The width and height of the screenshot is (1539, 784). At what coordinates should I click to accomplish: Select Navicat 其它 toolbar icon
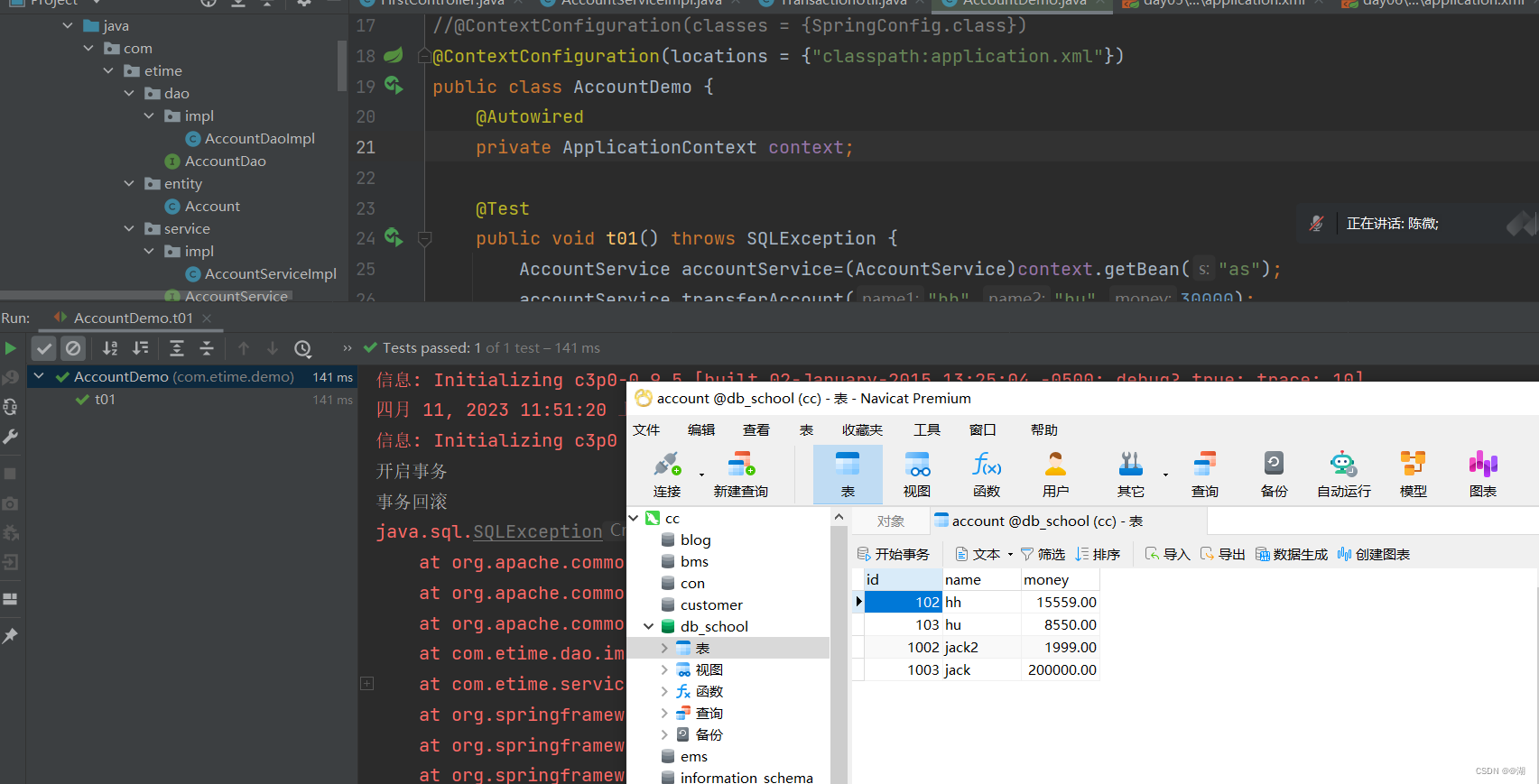point(1131,475)
